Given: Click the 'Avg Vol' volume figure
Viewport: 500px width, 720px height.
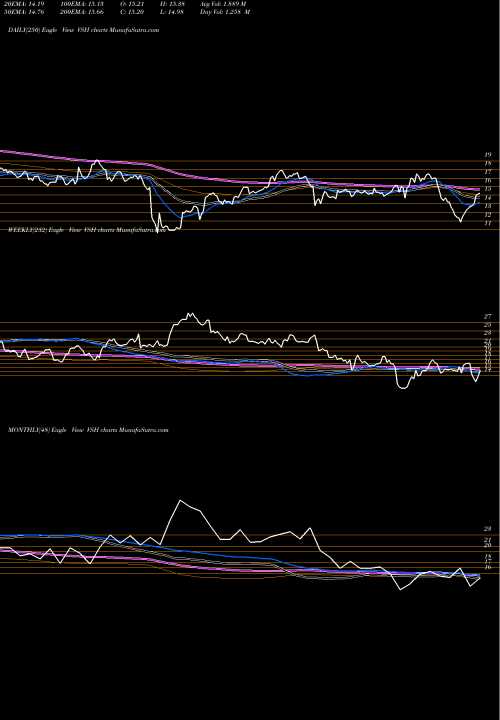Looking at the screenshot, I should coord(223,4).
